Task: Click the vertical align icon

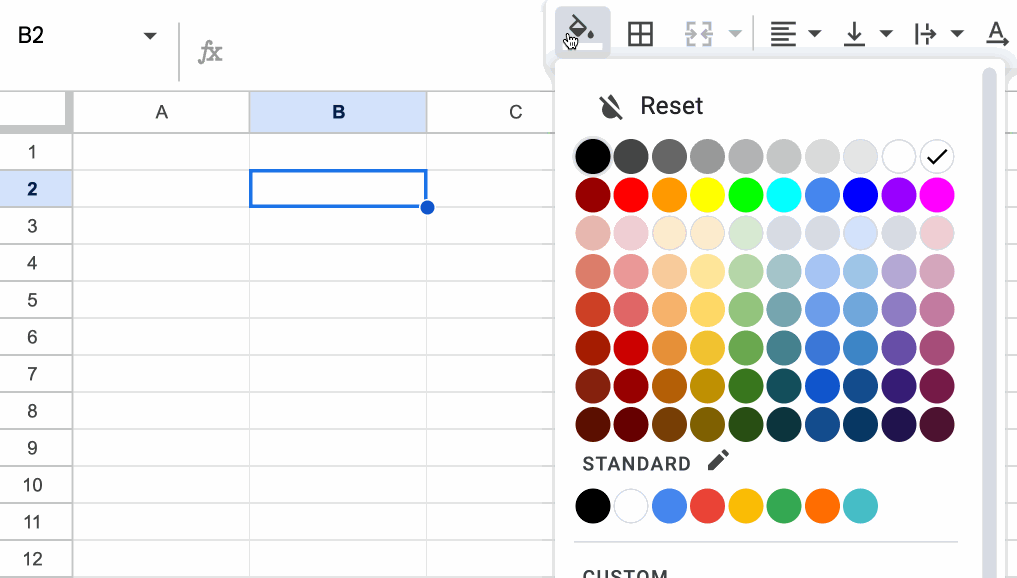Action: 854,34
